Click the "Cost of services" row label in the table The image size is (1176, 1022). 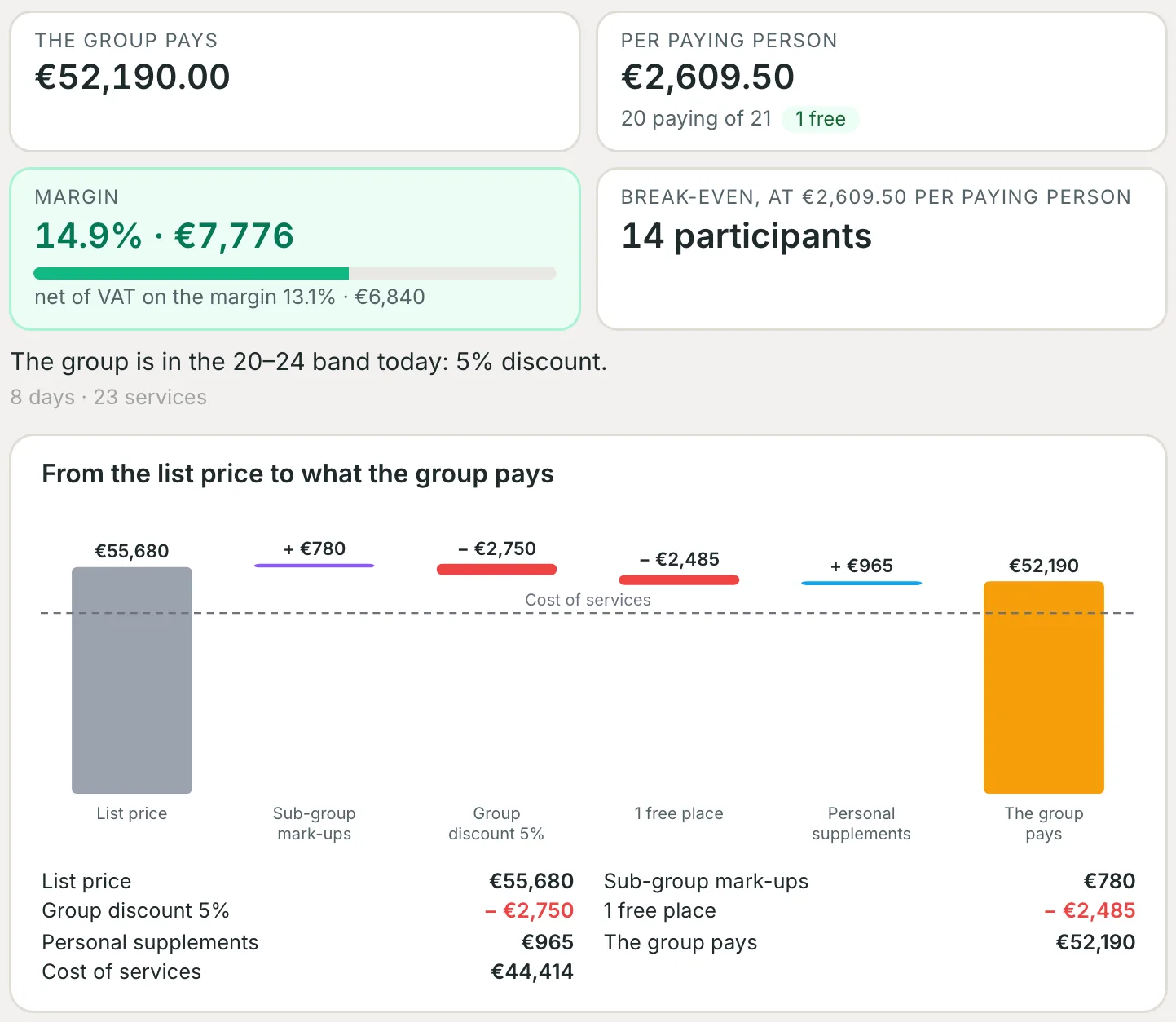tap(121, 971)
